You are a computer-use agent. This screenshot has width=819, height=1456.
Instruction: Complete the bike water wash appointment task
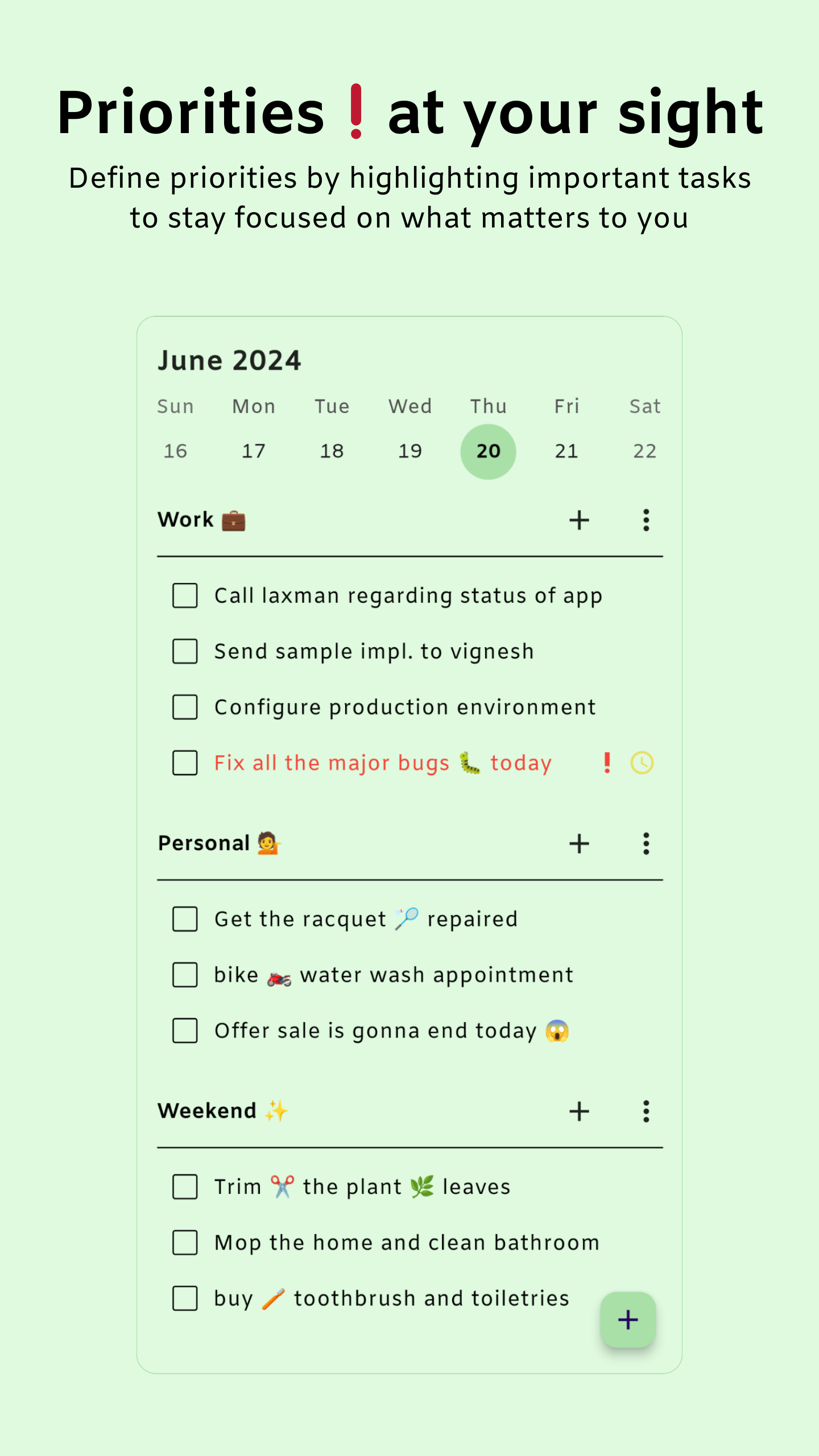pyautogui.click(x=185, y=975)
